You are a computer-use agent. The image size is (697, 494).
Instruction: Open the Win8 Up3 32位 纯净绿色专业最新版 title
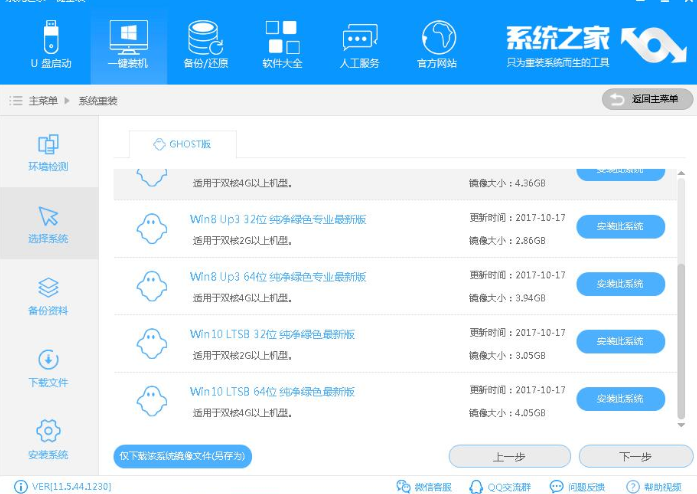(x=278, y=219)
